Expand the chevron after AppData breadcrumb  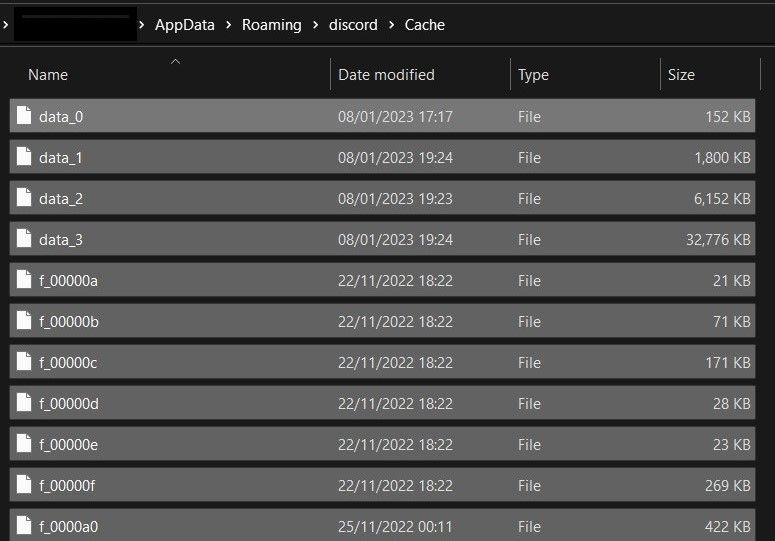[229, 25]
